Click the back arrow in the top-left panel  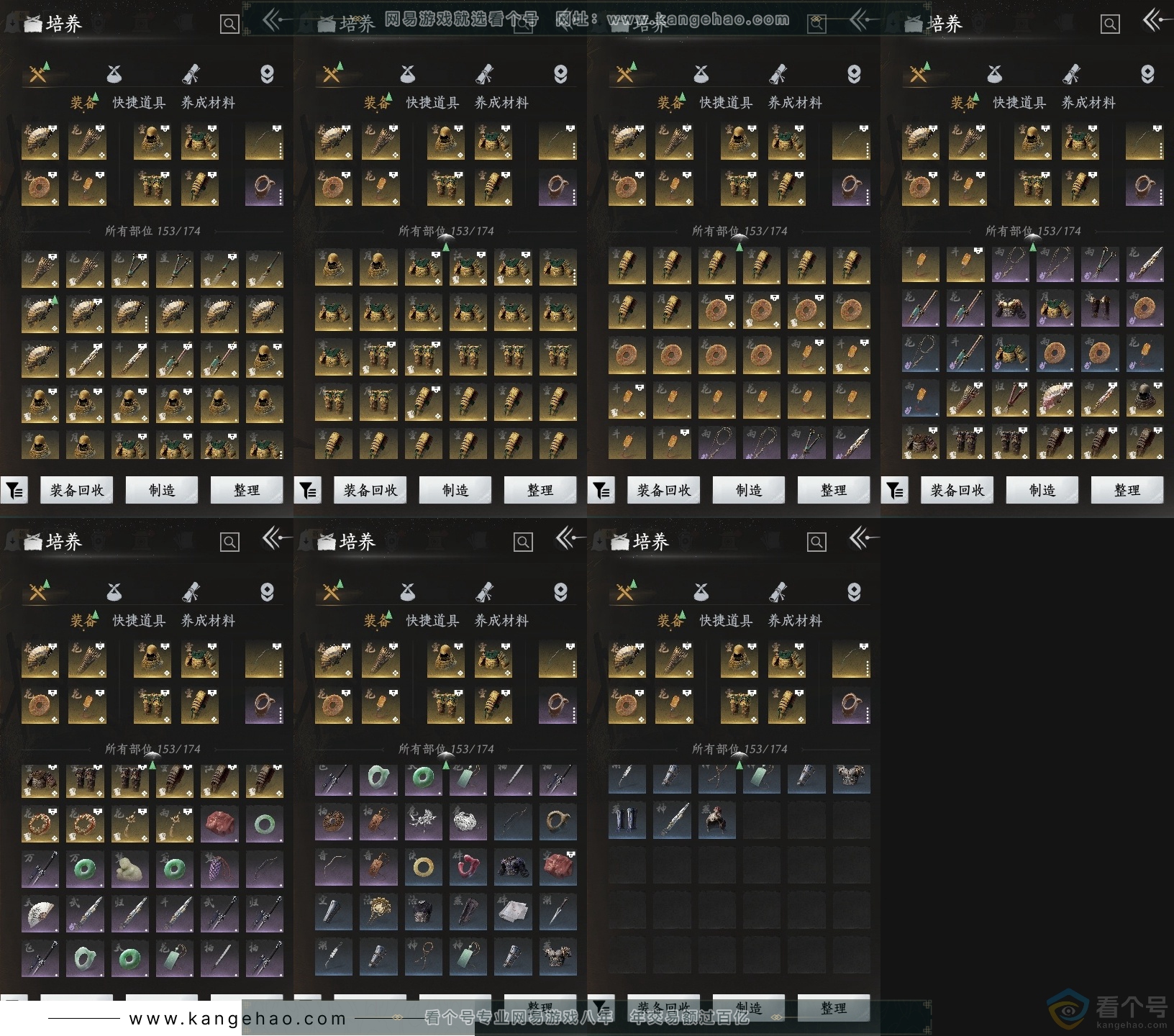point(276,20)
